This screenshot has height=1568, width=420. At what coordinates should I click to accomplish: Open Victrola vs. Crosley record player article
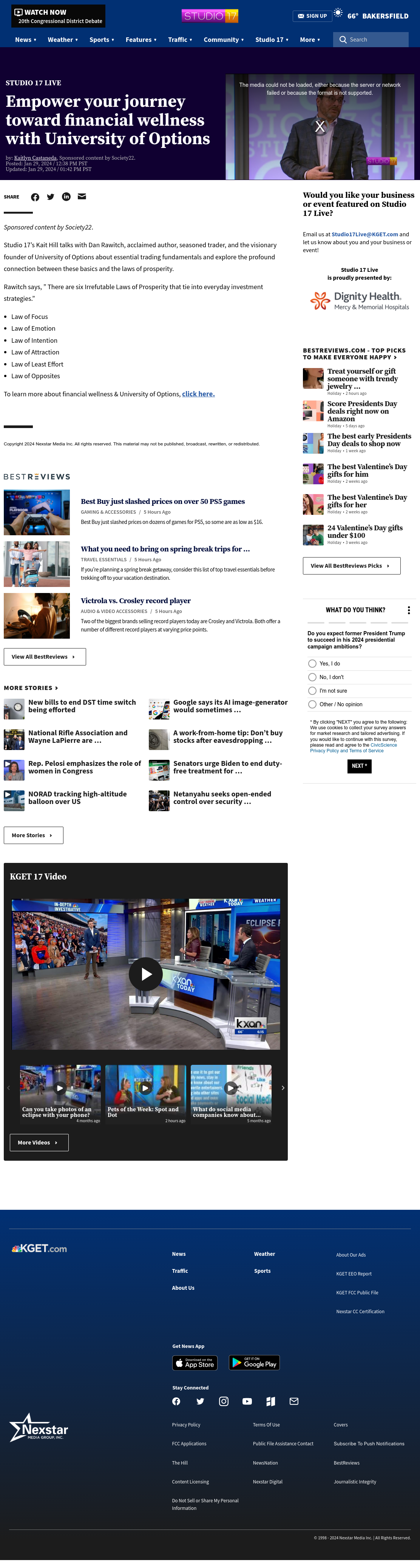(136, 601)
